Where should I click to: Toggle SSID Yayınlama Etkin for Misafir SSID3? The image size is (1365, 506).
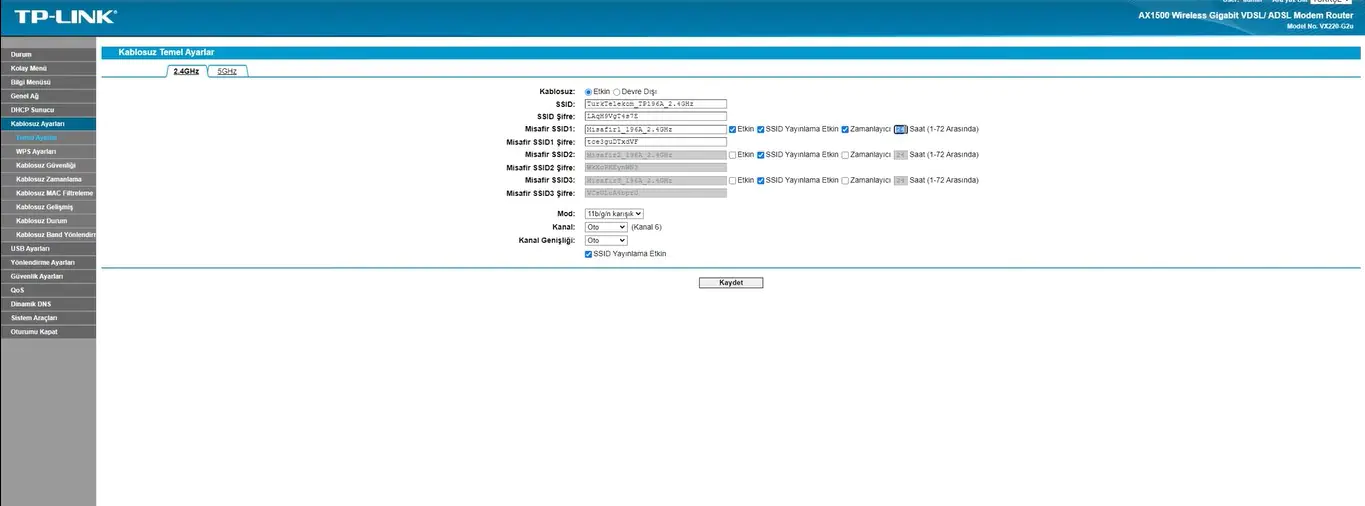[761, 180]
